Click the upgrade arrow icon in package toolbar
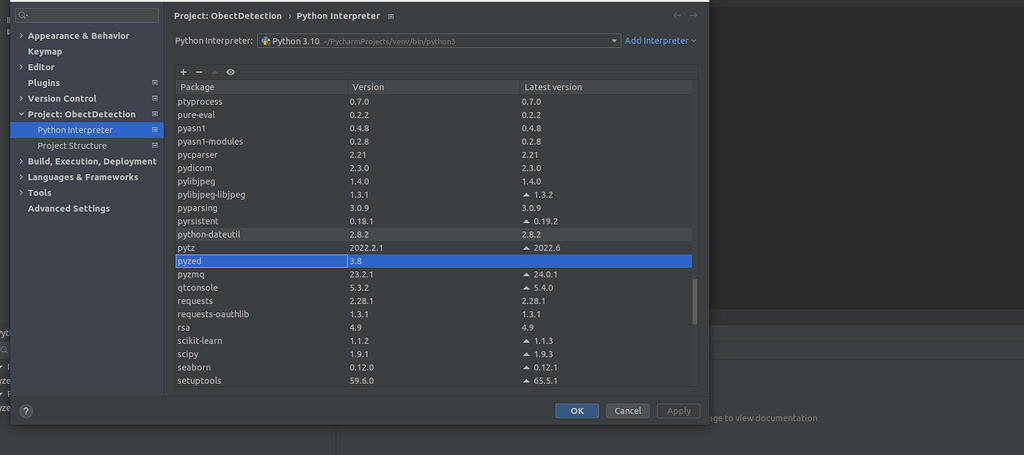This screenshot has width=1024, height=455. (215, 72)
